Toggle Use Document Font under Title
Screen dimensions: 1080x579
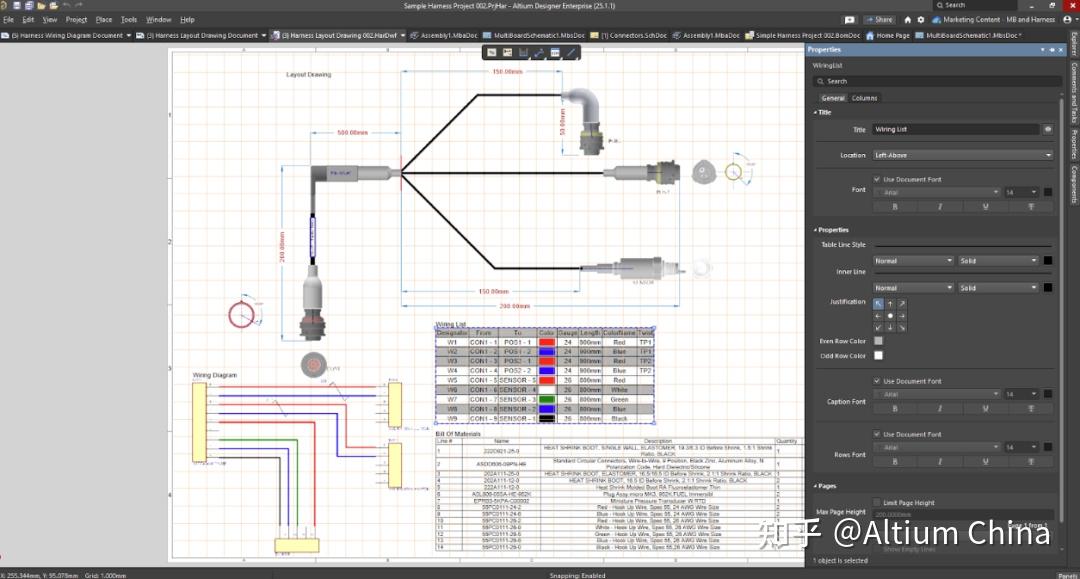coord(877,179)
